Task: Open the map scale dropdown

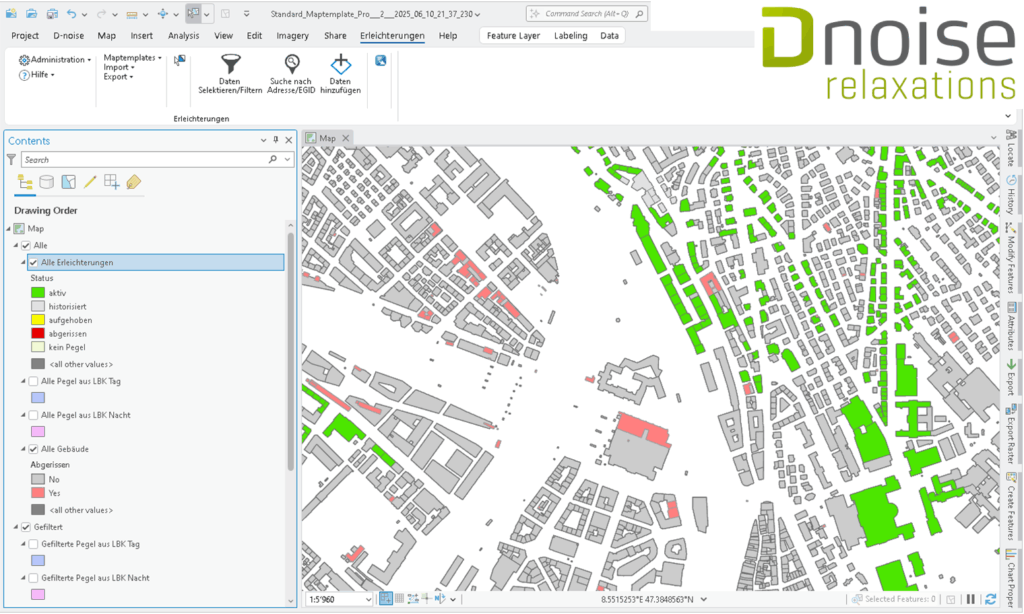Action: 367,599
